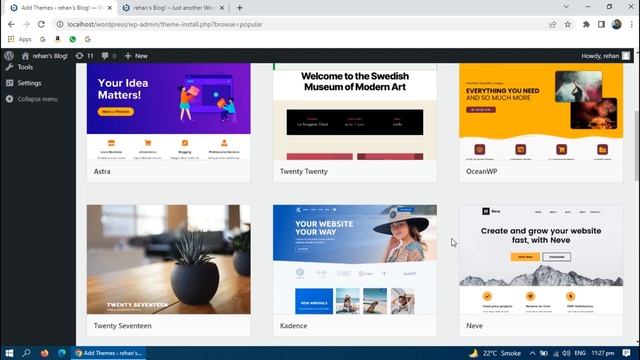Screen dimensions: 640x360
Task: Open the Howdy, rehan account menu
Action: (606, 56)
